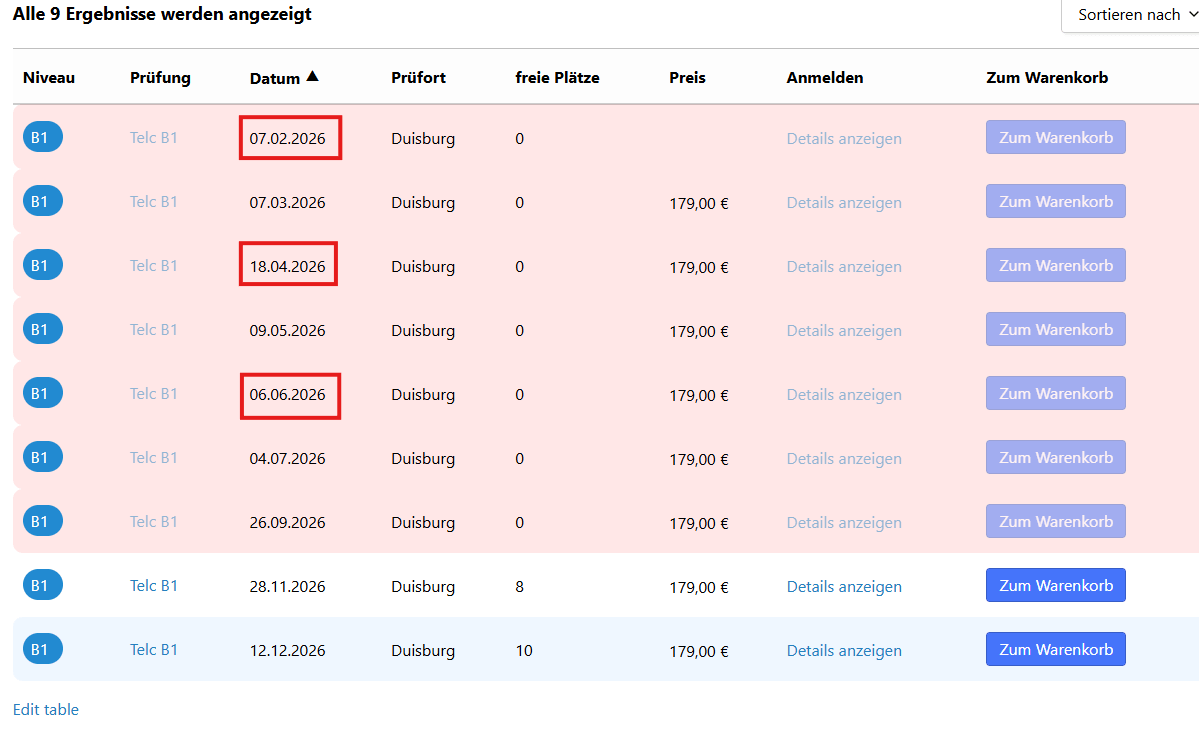This screenshot has height=734, width=1199.
Task: Add the 28.11.2026 exam to Warenkorb
Action: point(1055,586)
